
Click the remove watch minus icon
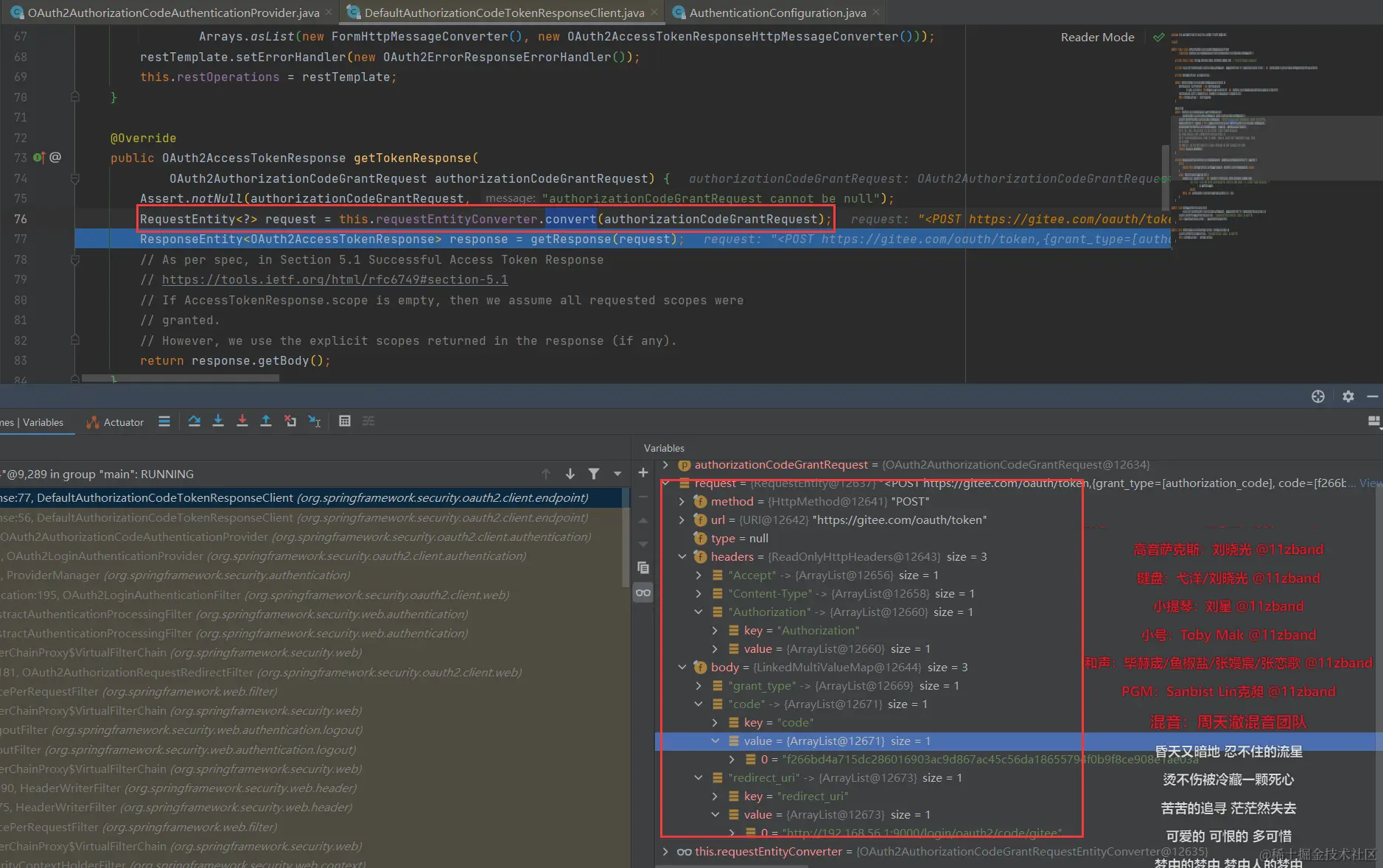point(643,497)
